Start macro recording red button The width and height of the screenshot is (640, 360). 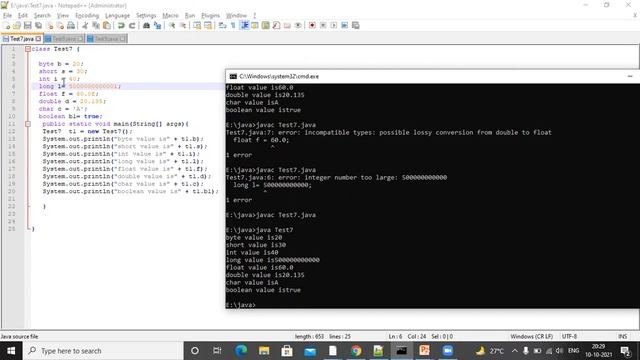(312, 25)
